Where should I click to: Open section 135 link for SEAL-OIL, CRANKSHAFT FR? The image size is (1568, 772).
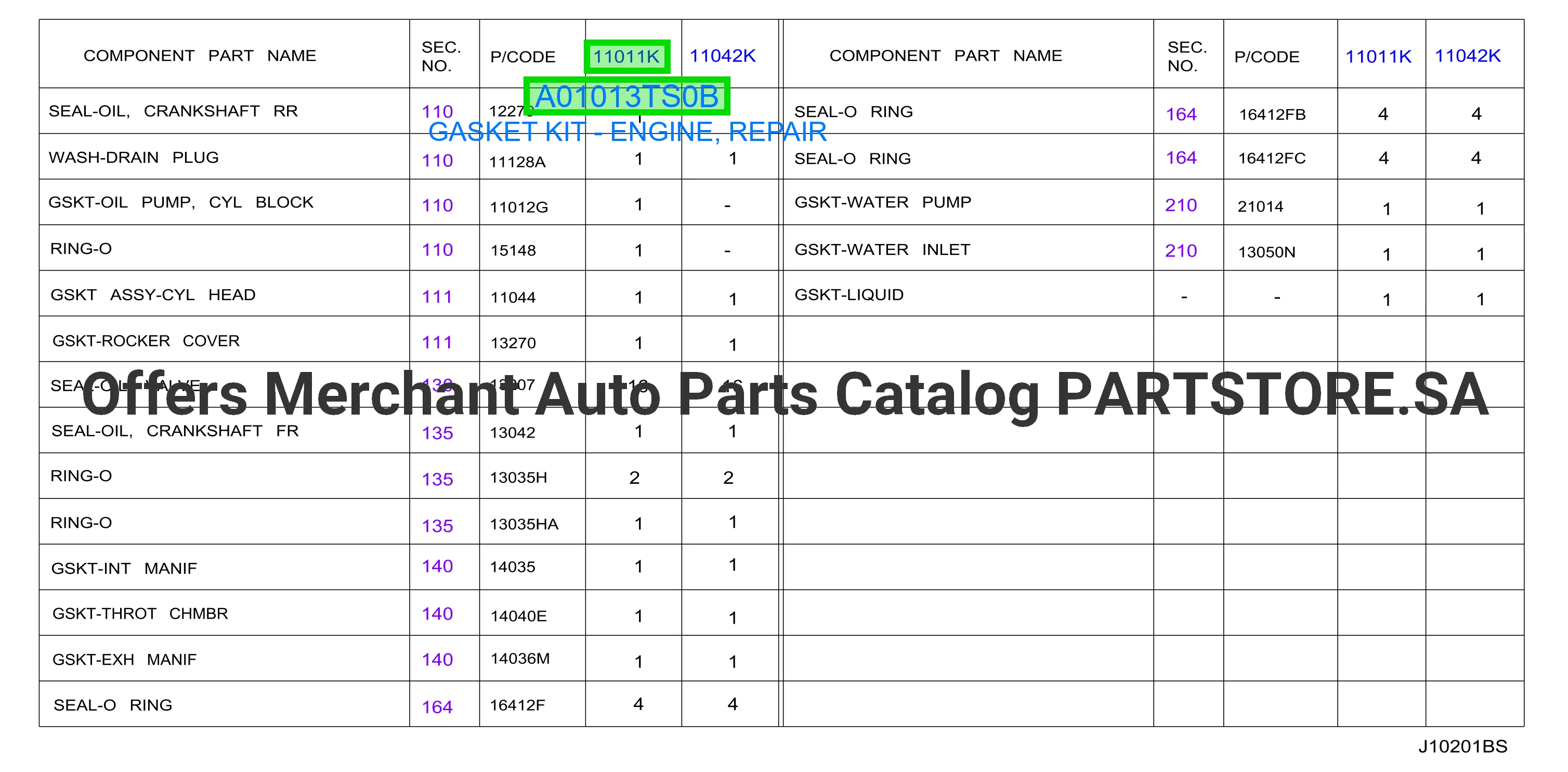click(437, 433)
